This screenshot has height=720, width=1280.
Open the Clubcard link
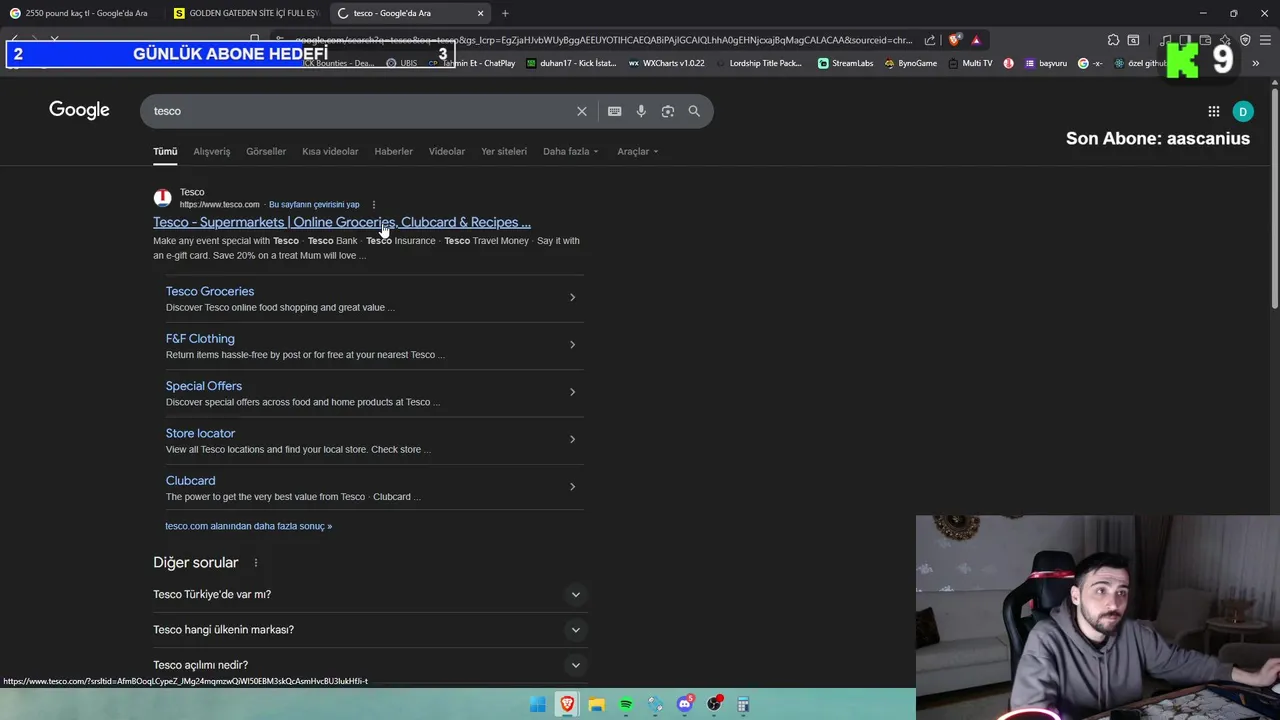190,481
